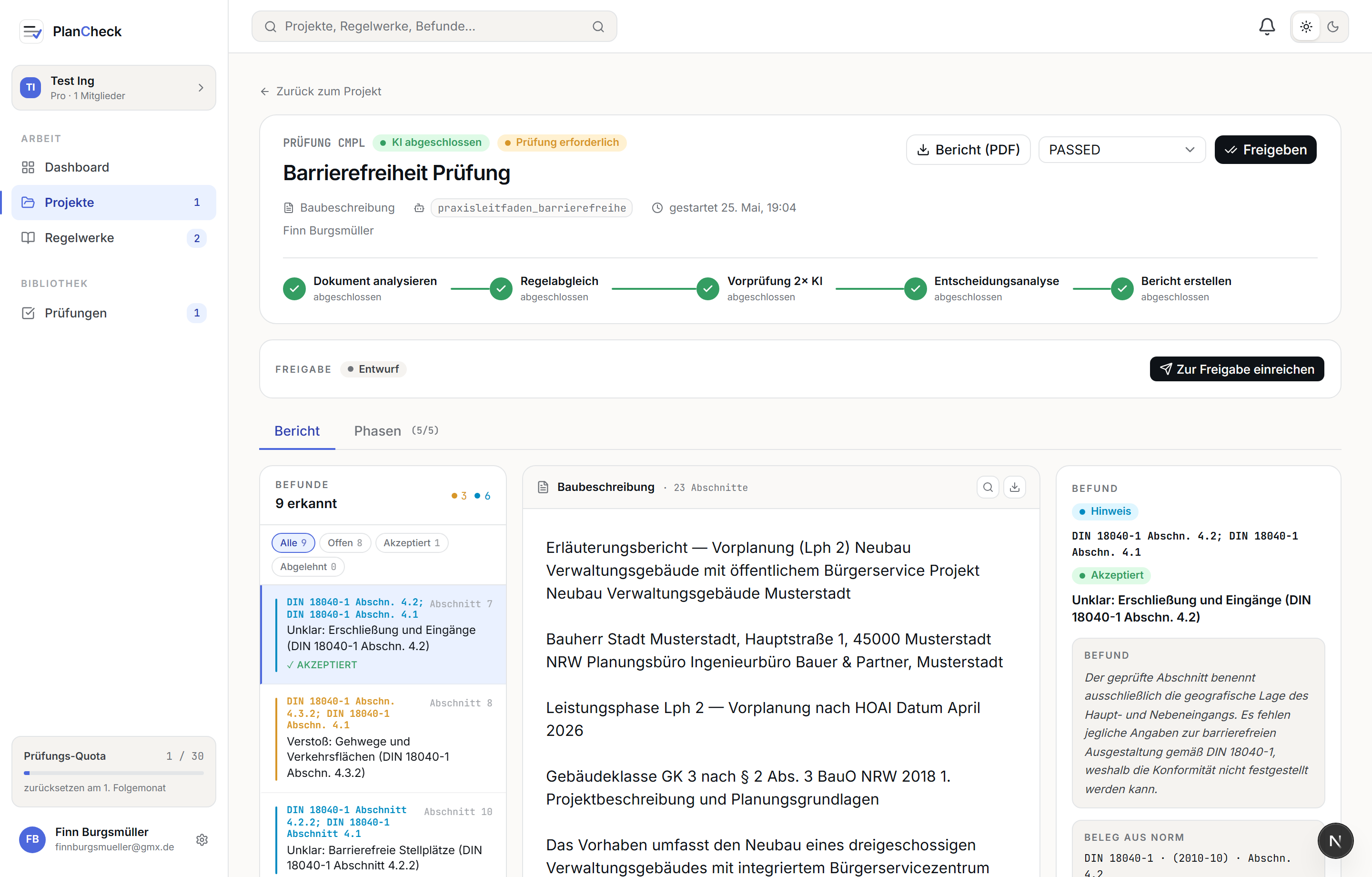Go back via Zurück zum Projekt
This screenshot has width=1372, height=877.
[x=321, y=91]
